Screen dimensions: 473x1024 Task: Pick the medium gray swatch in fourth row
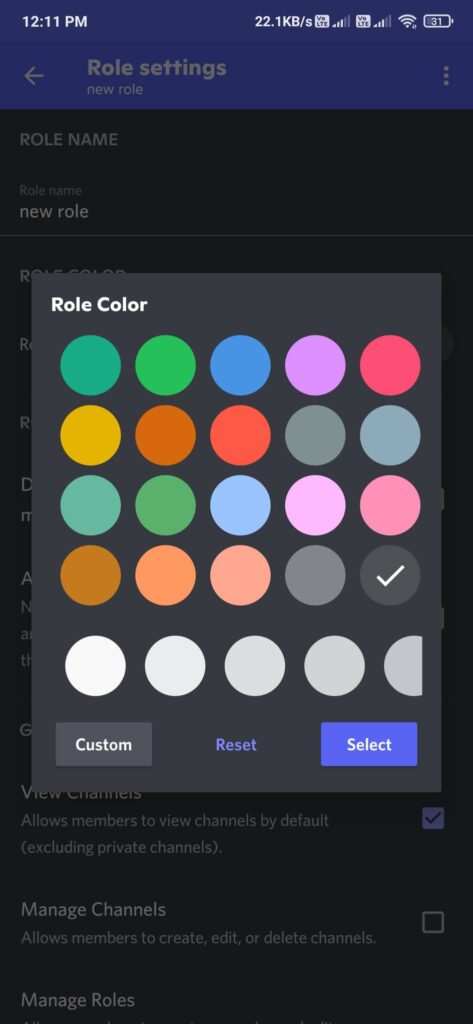tap(316, 575)
